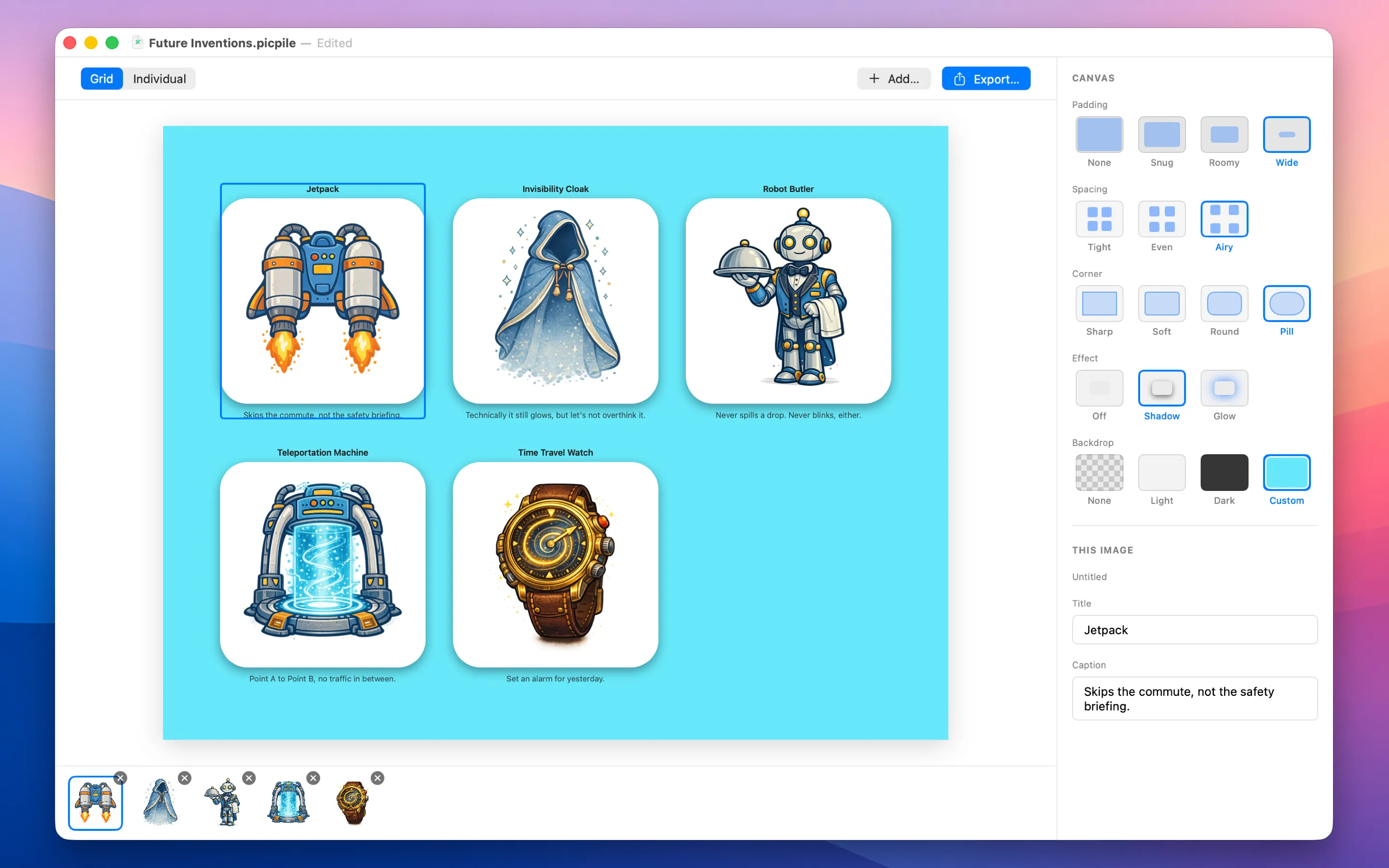Click the Teleportation Machine image on canvas
This screenshot has width=1389, height=868.
tap(323, 564)
